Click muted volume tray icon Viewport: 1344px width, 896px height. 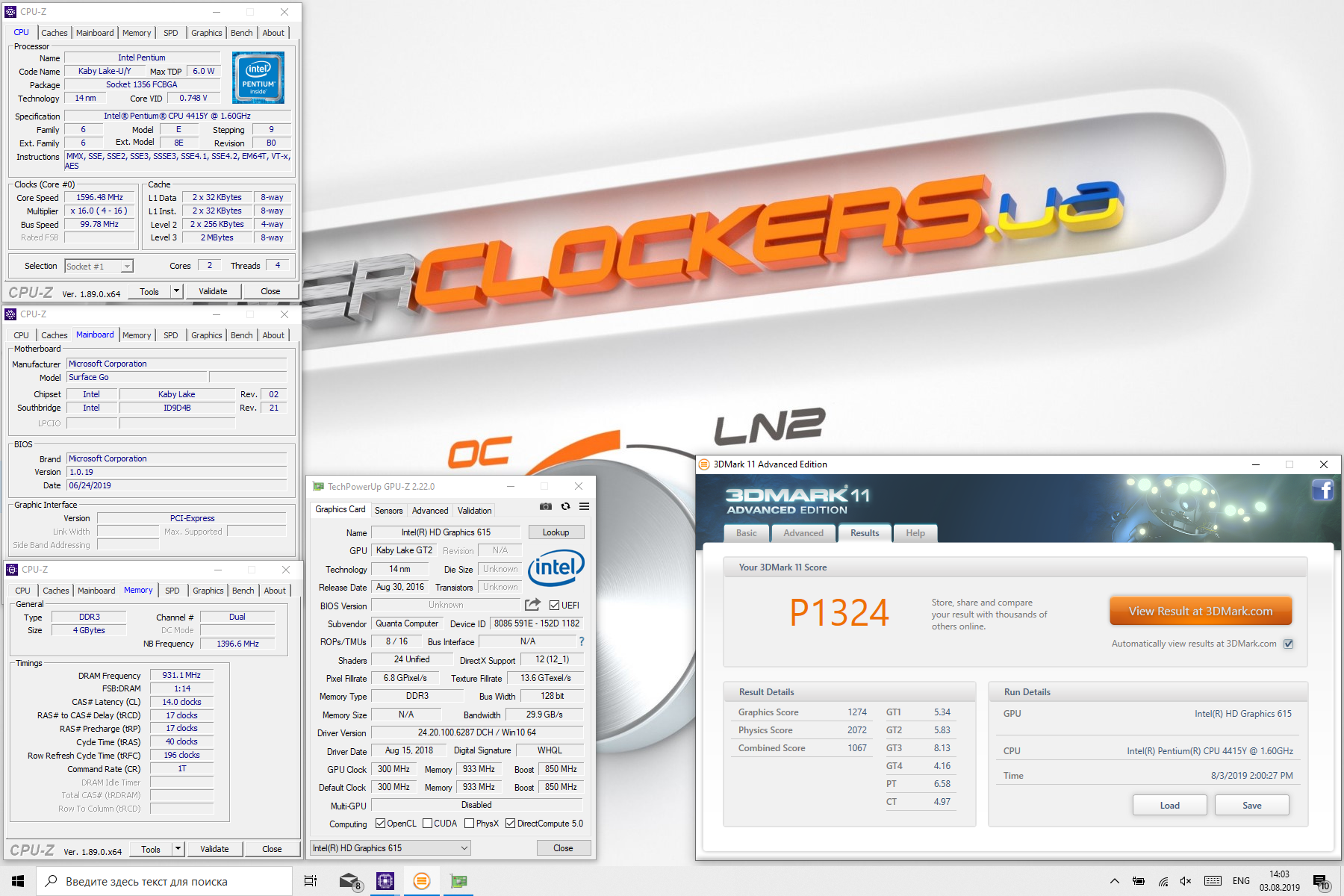click(x=1186, y=881)
